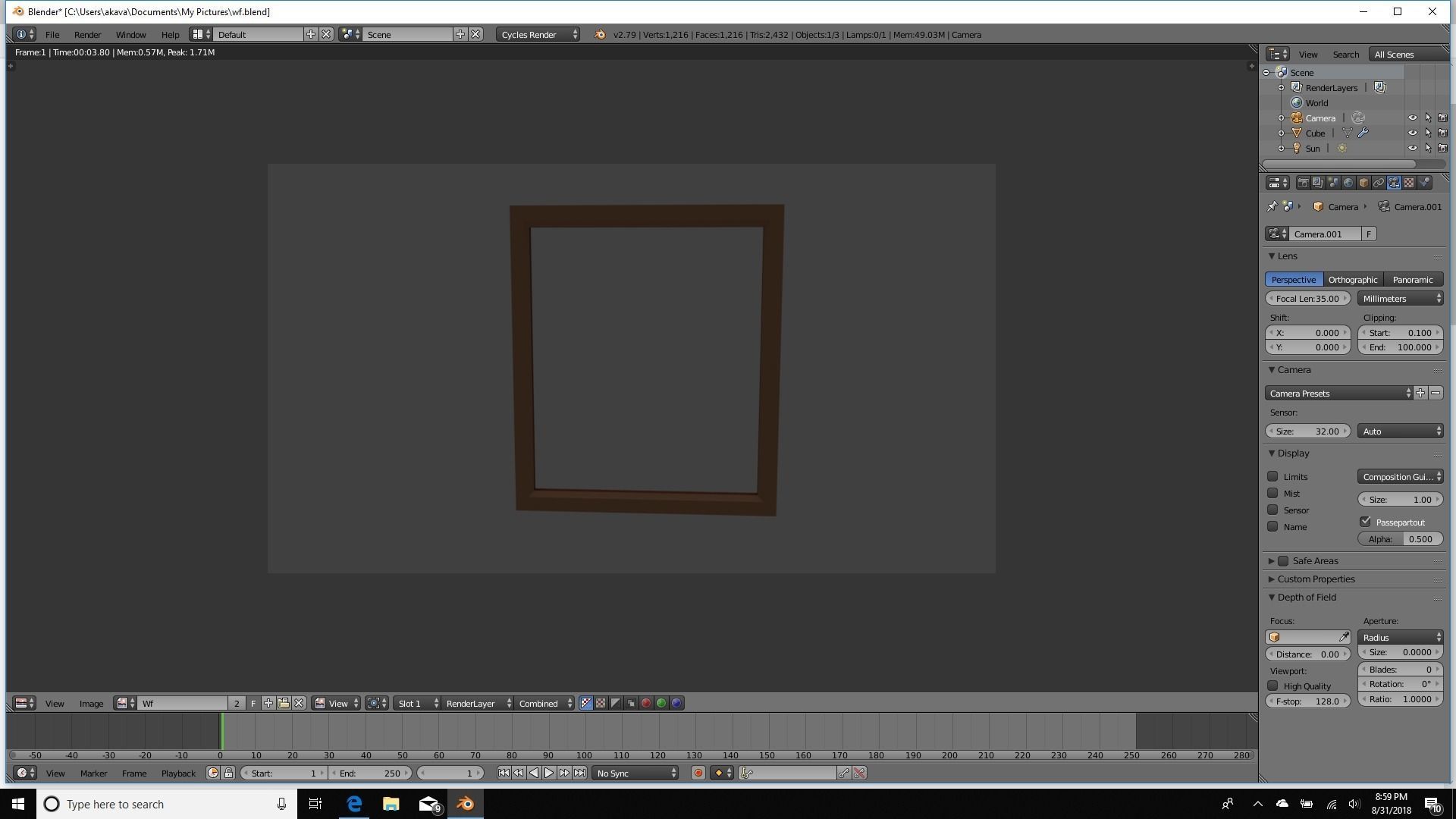Activate the Focus object eyedropper
This screenshot has height=819, width=1456.
pos(1345,636)
